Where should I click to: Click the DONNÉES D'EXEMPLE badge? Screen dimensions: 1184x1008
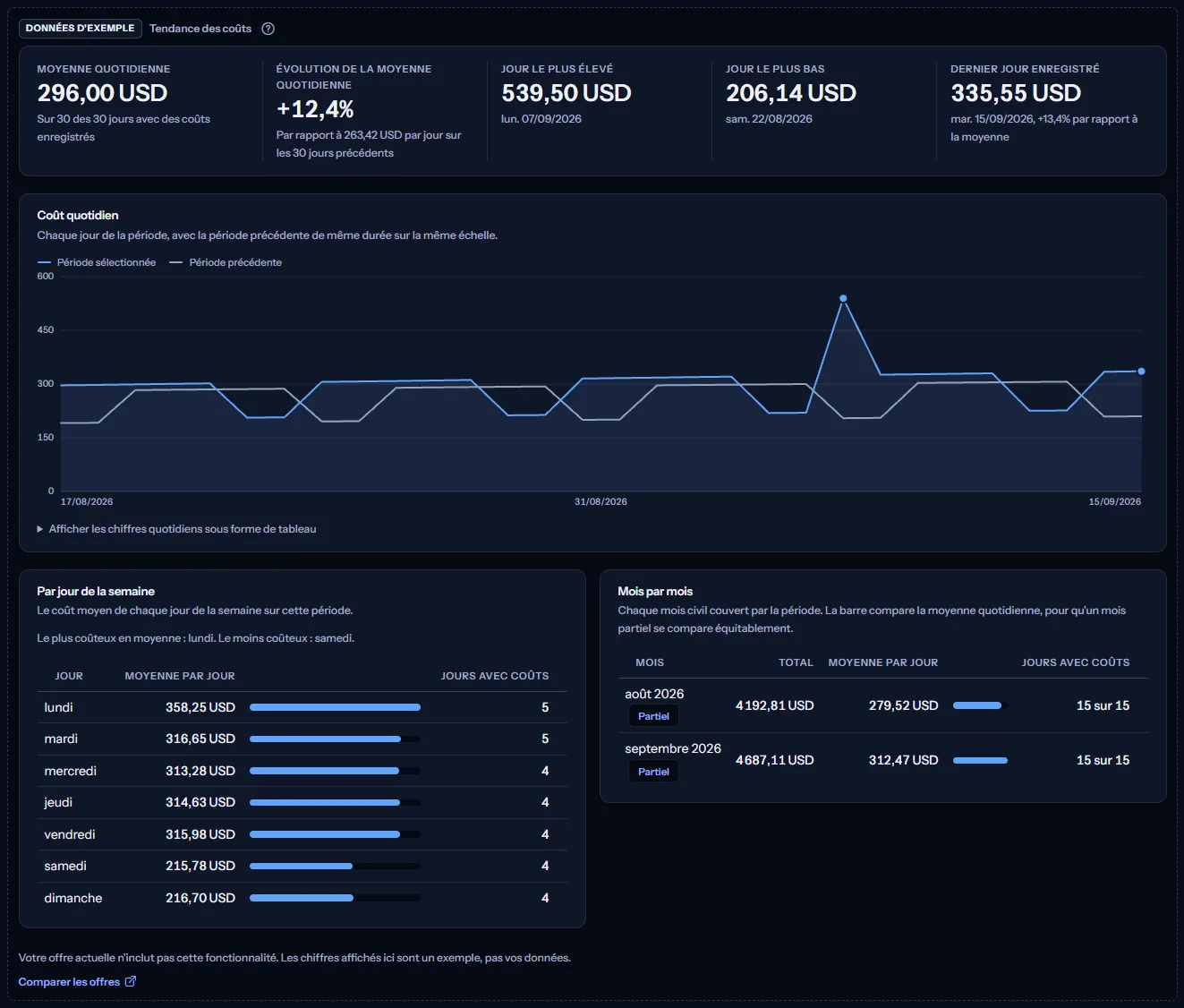pos(80,29)
